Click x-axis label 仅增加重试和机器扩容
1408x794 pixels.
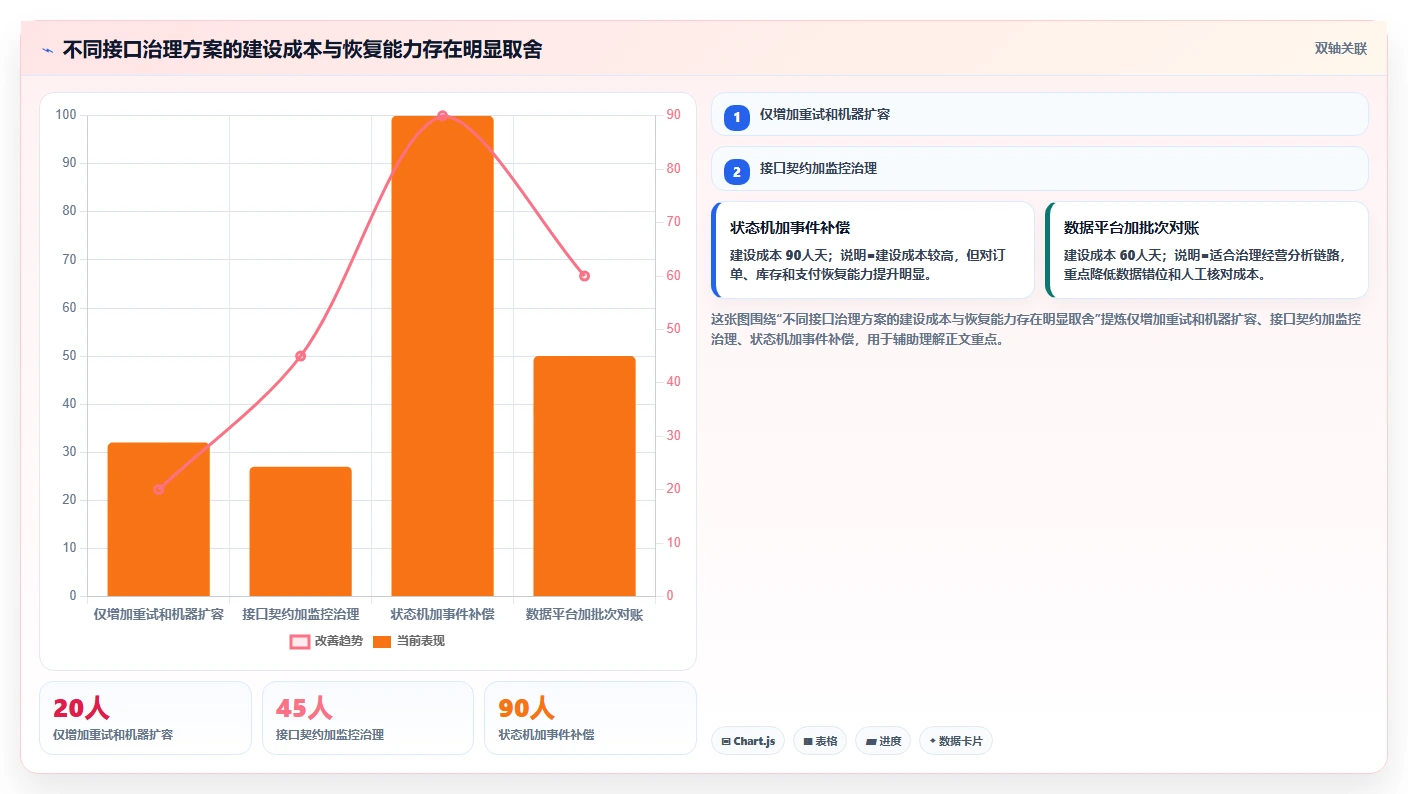(x=158, y=614)
